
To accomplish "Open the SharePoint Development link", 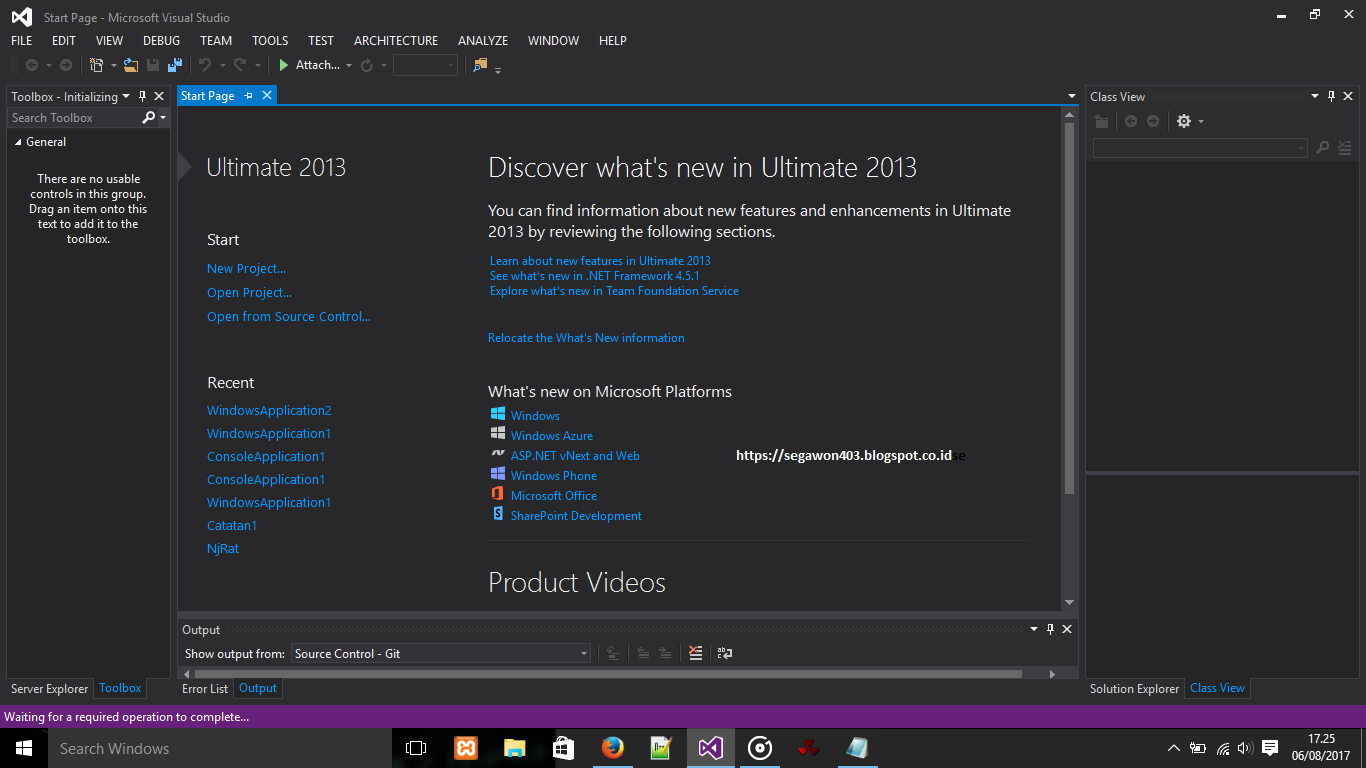I will (x=576, y=516).
